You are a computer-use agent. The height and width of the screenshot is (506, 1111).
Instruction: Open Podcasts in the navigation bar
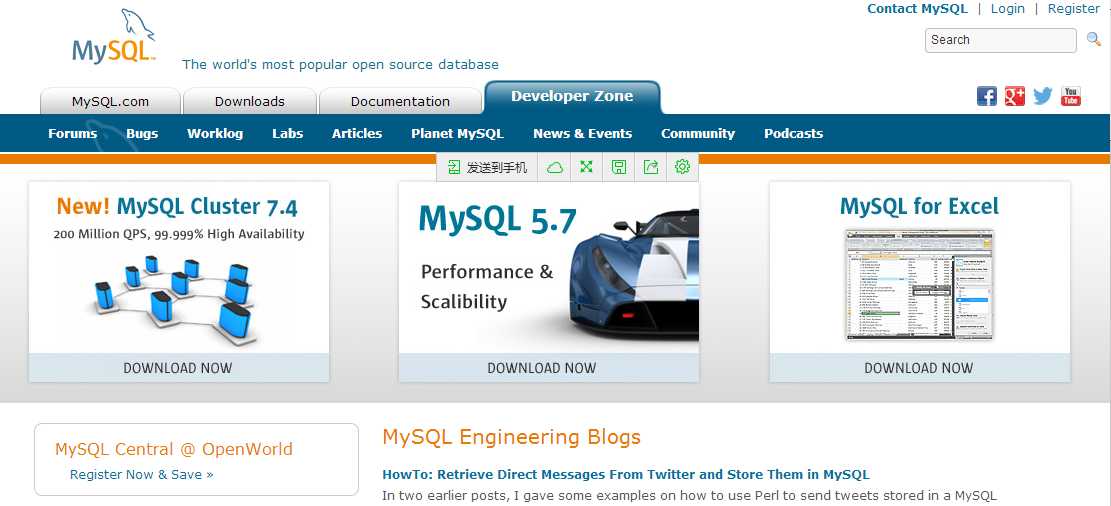[x=793, y=133]
